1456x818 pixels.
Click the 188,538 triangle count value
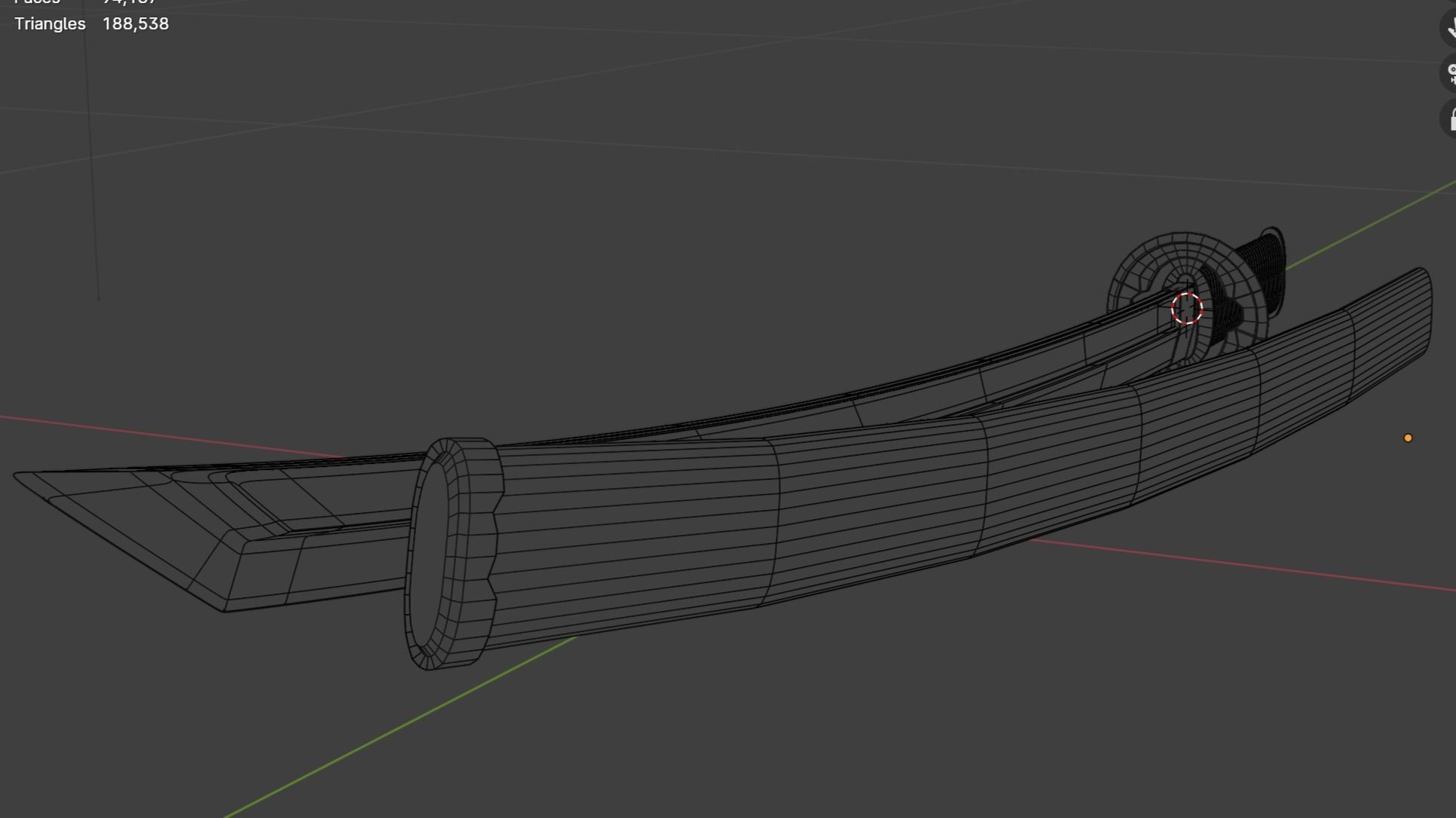point(136,24)
